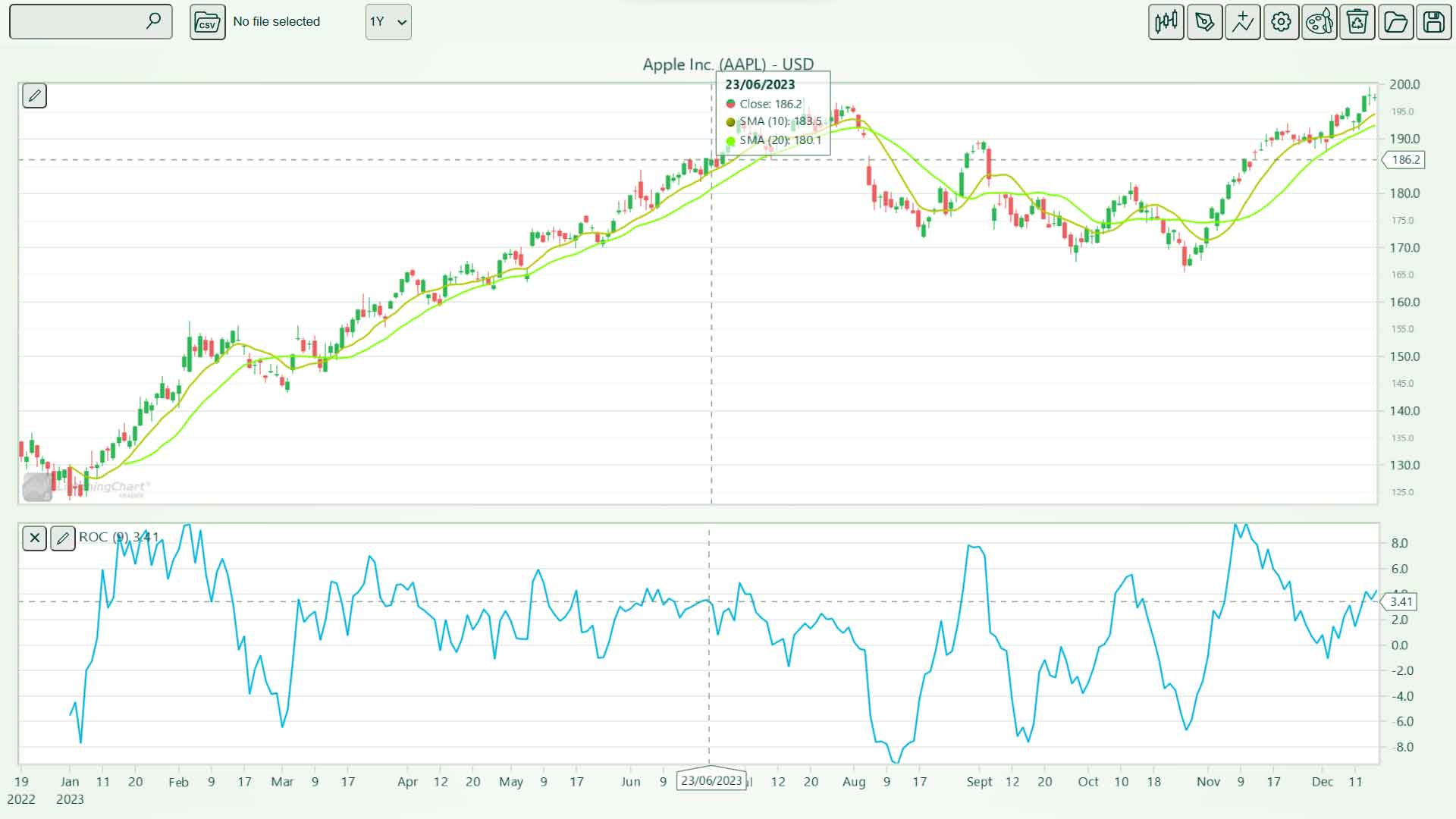Edit the ROC indicator settings
The image size is (1456, 819).
[x=63, y=538]
